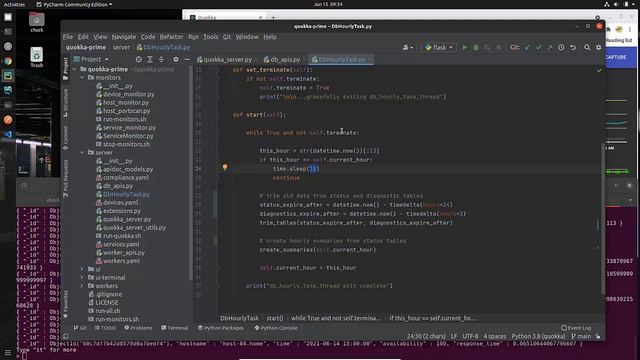The height and width of the screenshot is (360, 640).
Task: Click the lightbulb intention icon at line 24
Action: click(225, 167)
